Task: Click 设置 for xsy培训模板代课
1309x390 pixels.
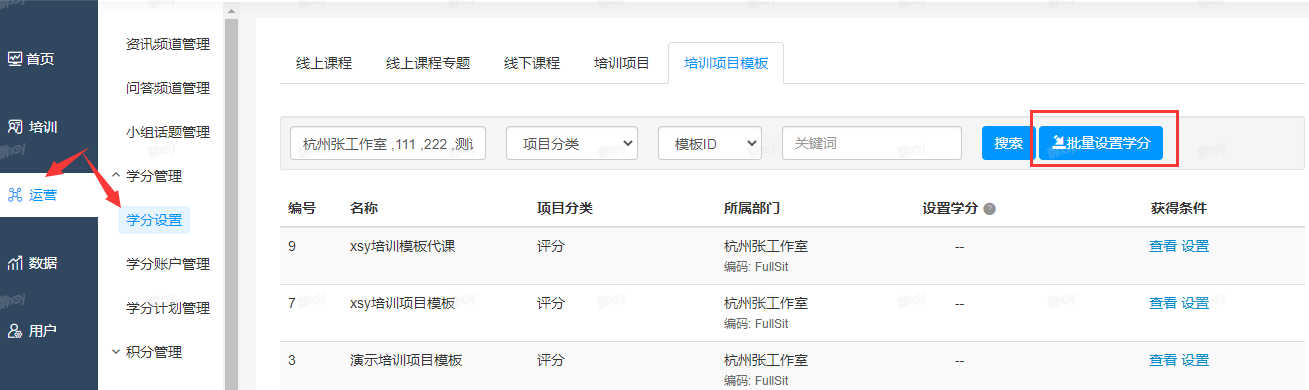Action: click(x=1195, y=246)
